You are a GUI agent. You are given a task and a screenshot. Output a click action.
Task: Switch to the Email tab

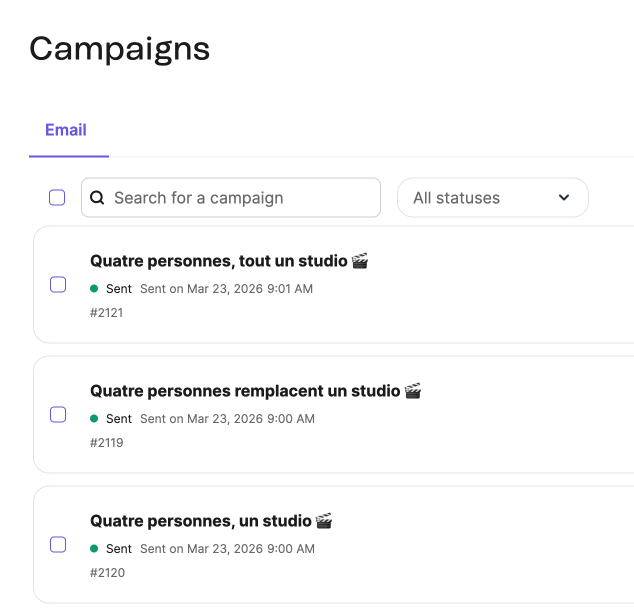66,130
